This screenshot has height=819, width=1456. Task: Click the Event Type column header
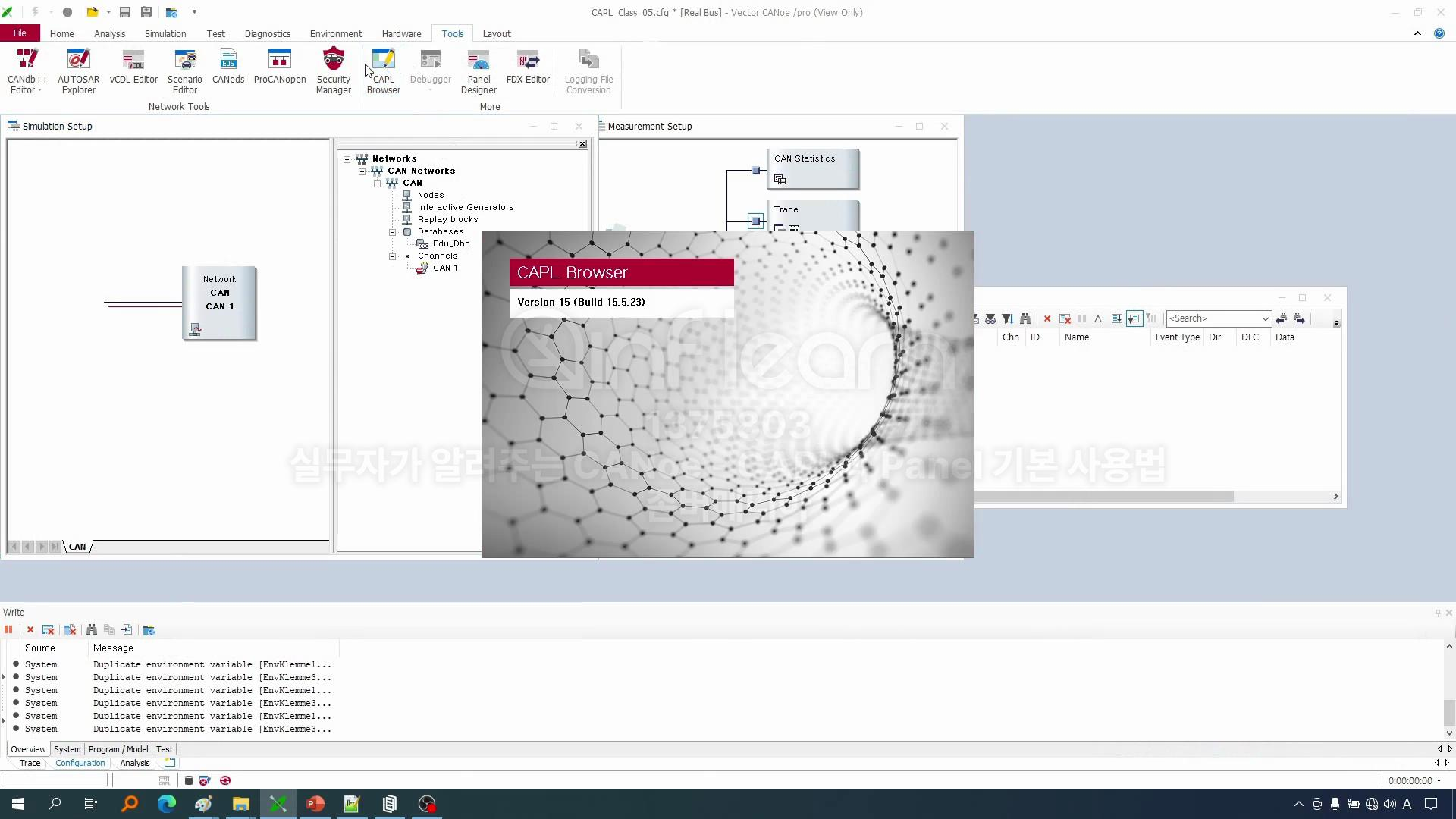pyautogui.click(x=1177, y=337)
